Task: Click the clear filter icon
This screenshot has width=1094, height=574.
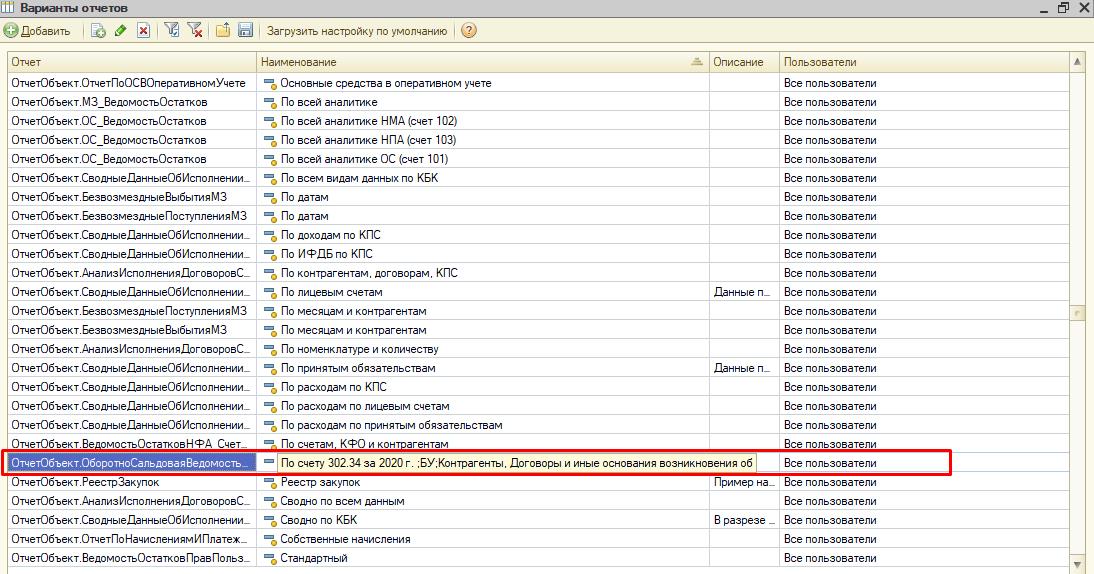Action: pyautogui.click(x=195, y=31)
